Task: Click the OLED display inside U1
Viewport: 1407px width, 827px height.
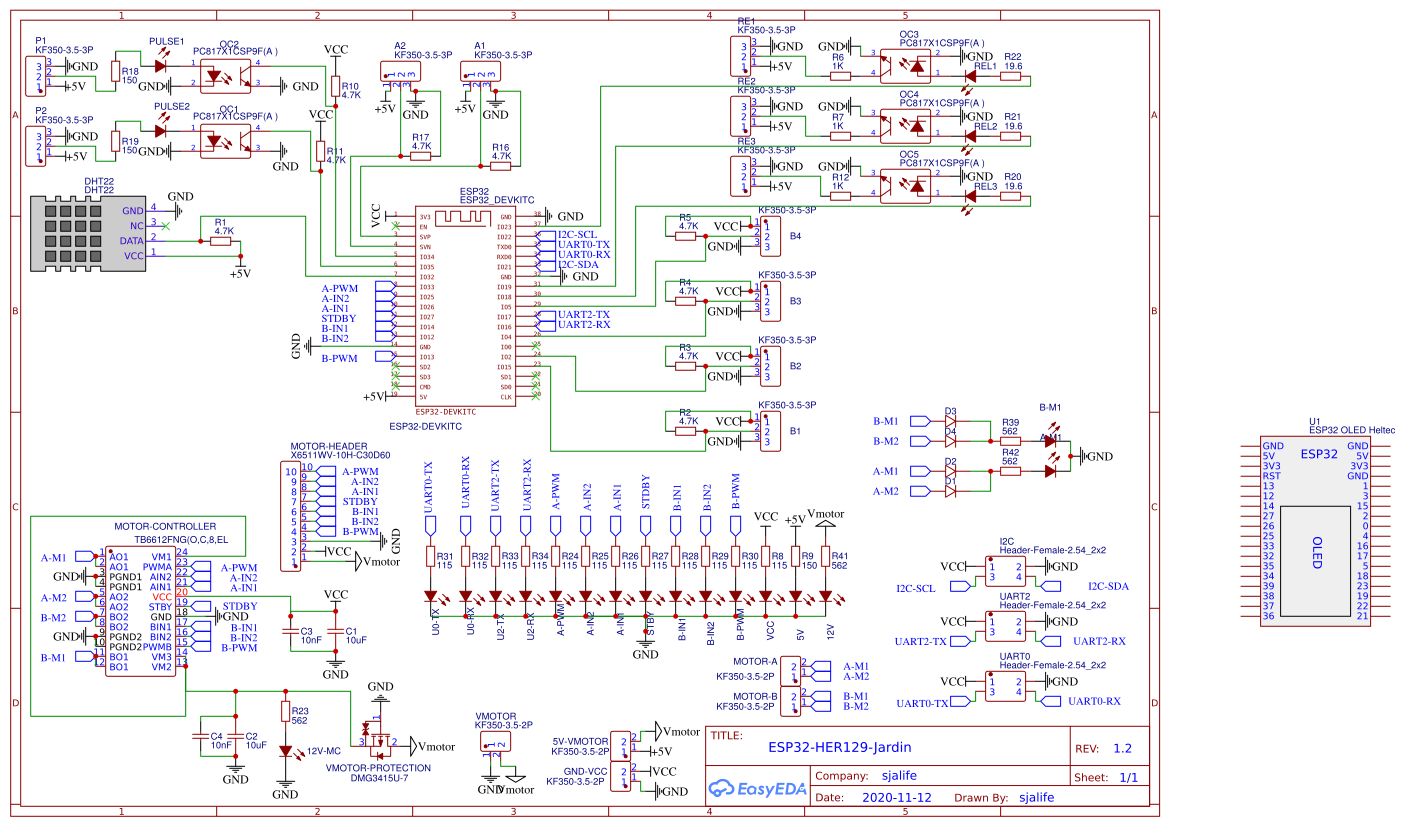Action: 1315,560
